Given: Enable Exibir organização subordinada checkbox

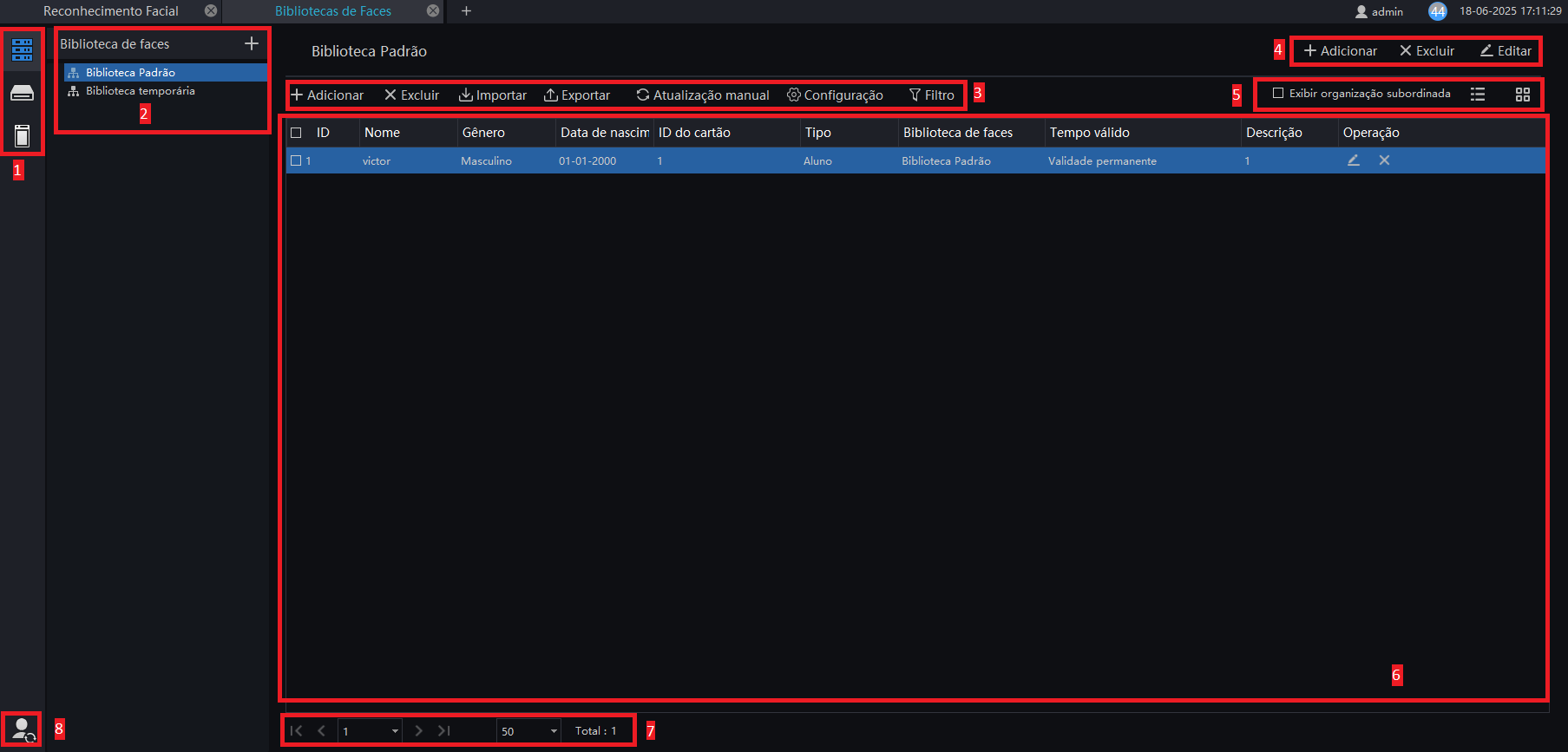Looking at the screenshot, I should pos(1278,93).
